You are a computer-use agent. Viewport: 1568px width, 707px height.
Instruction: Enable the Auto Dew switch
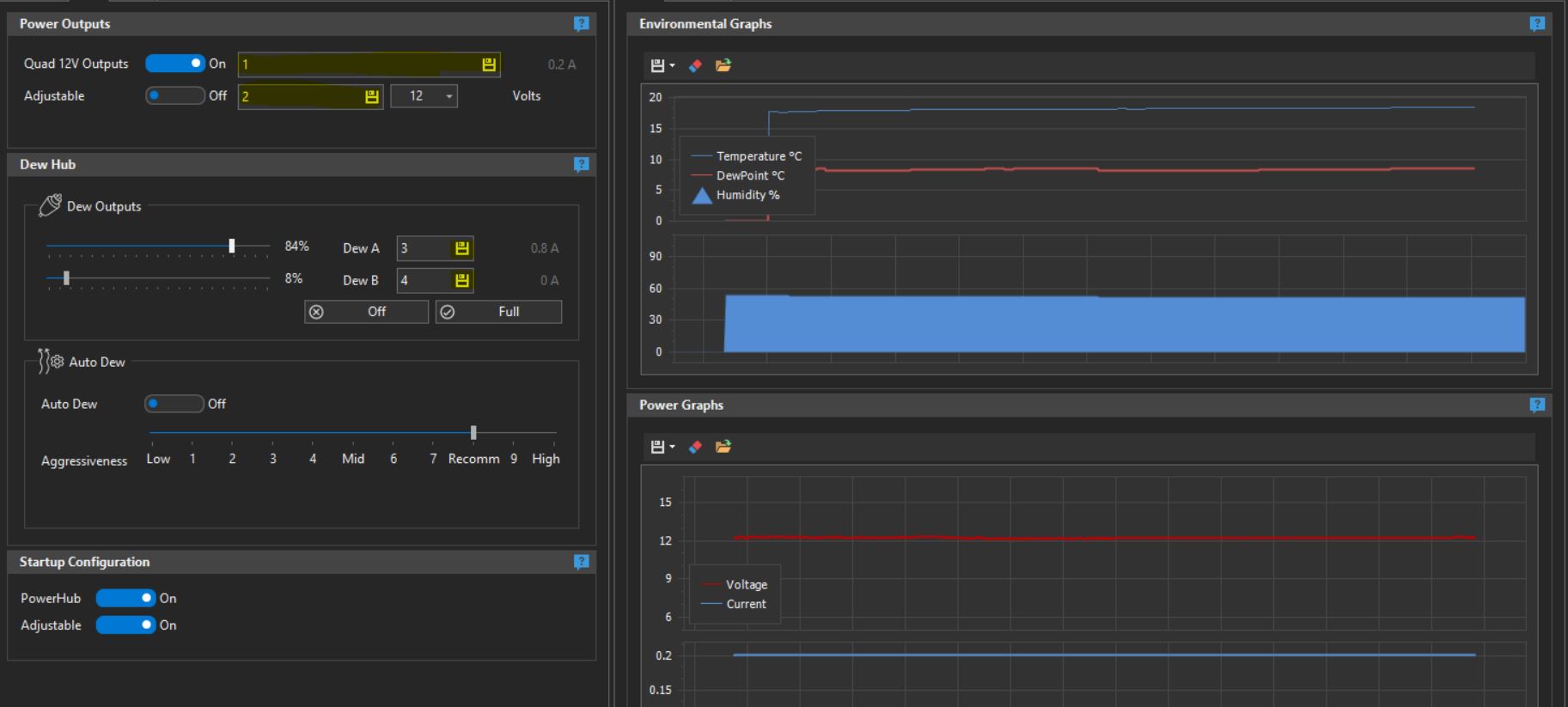point(174,404)
